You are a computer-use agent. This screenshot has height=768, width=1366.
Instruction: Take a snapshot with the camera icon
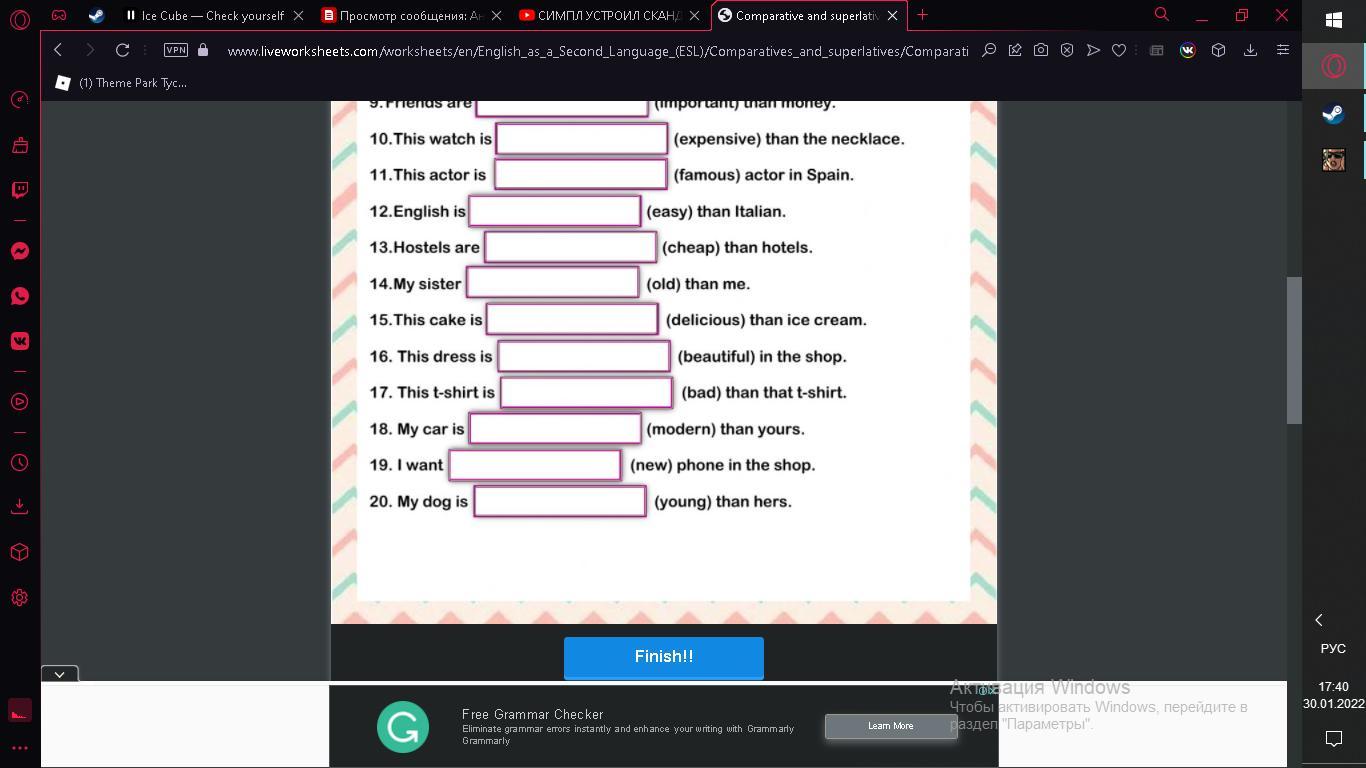[1041, 50]
